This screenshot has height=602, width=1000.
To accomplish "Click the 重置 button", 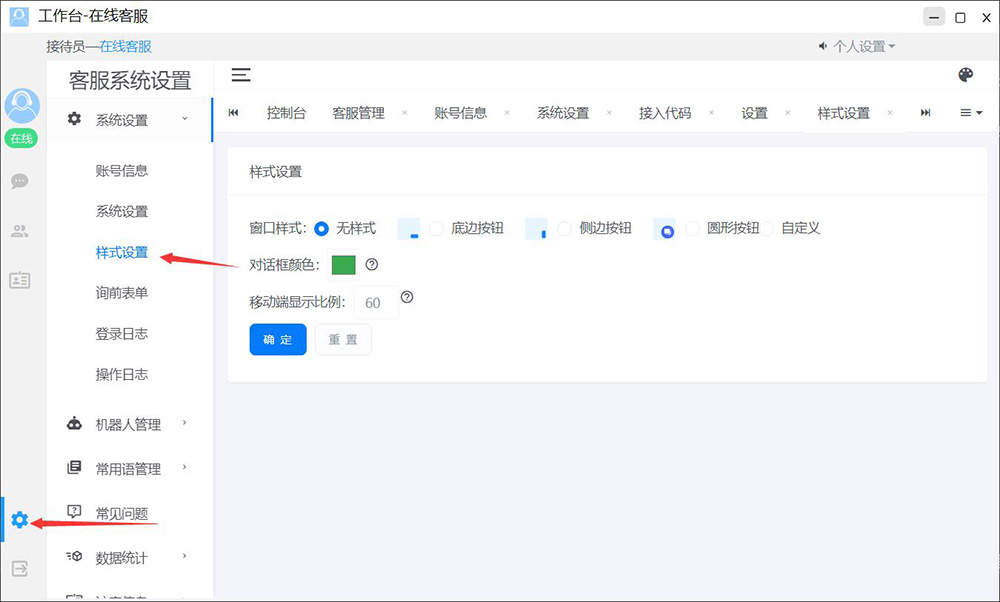I will 343,339.
